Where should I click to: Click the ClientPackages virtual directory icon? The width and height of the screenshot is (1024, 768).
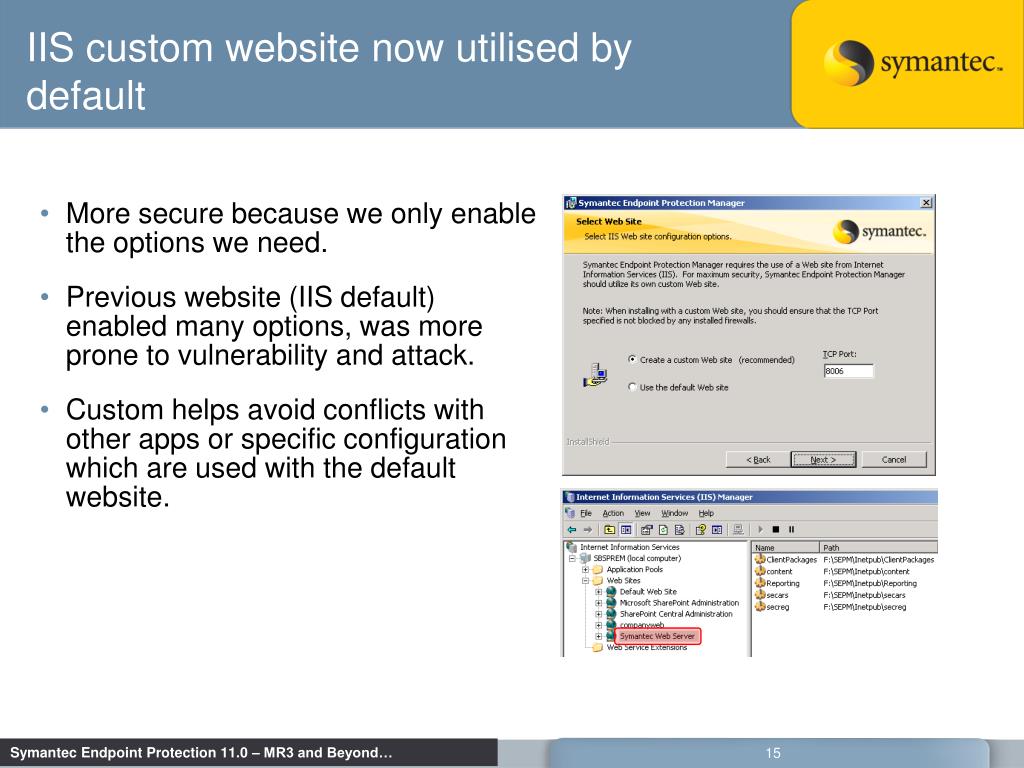pyautogui.click(x=760, y=559)
